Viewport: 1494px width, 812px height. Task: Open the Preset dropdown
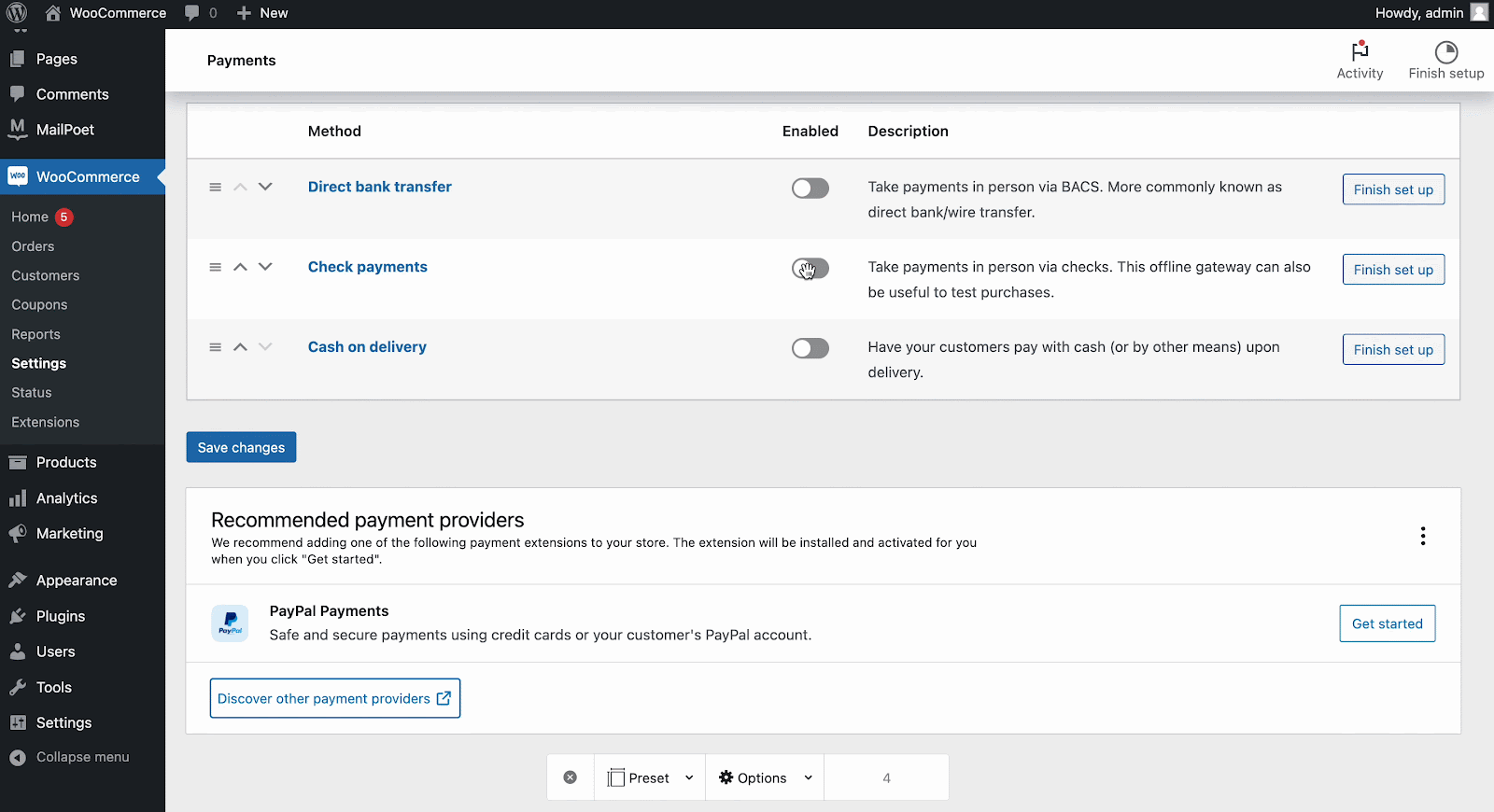click(x=650, y=777)
